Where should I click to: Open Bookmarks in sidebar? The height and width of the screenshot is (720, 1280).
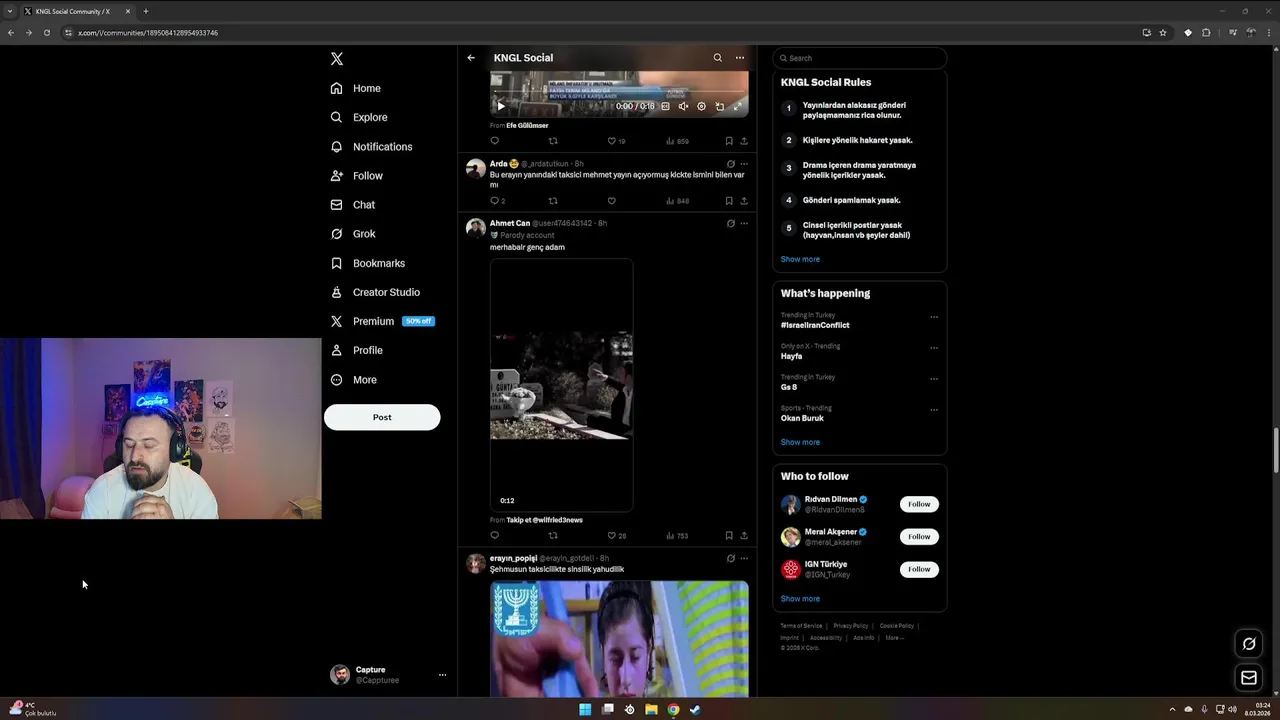[368, 263]
